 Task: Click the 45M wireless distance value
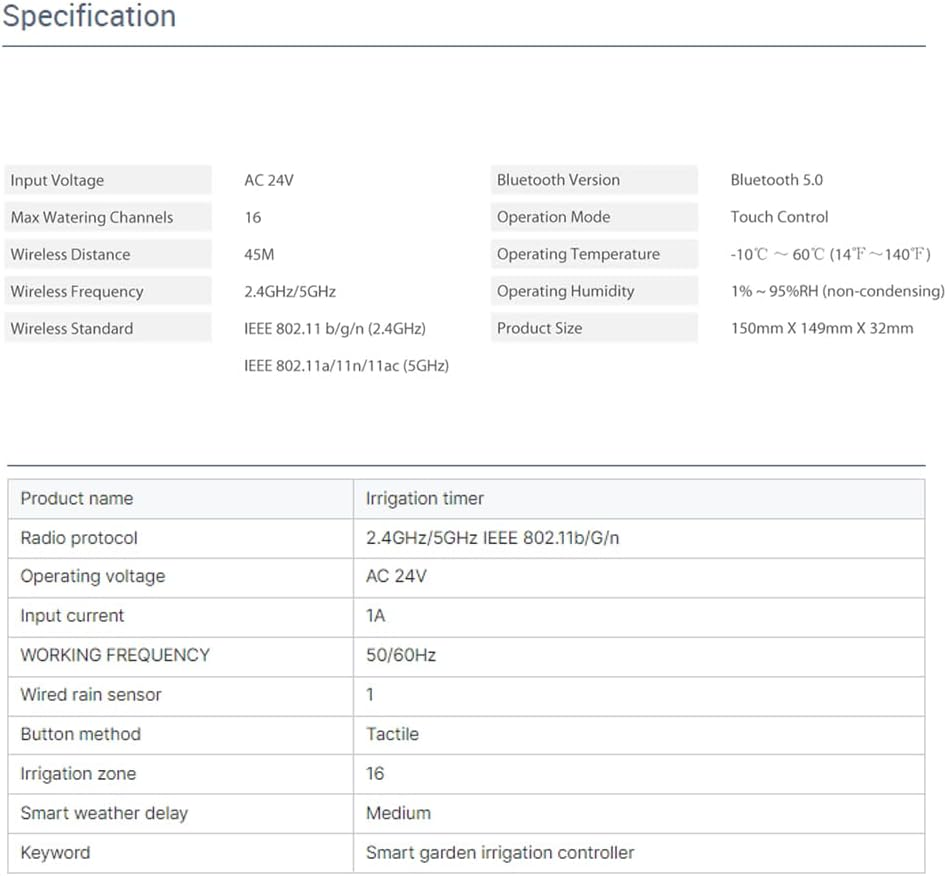pos(258,255)
